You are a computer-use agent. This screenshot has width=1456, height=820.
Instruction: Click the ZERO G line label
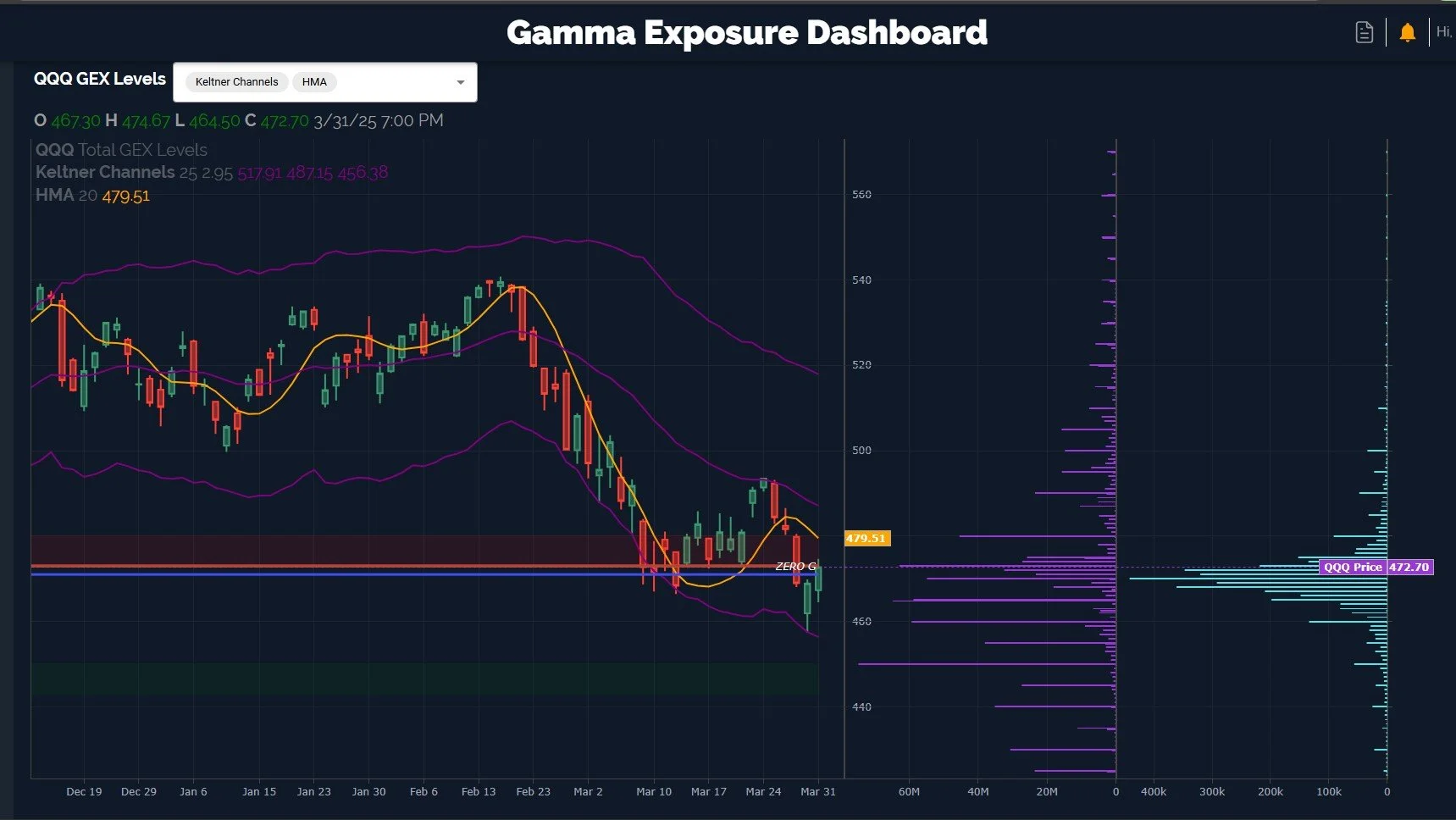(x=795, y=566)
